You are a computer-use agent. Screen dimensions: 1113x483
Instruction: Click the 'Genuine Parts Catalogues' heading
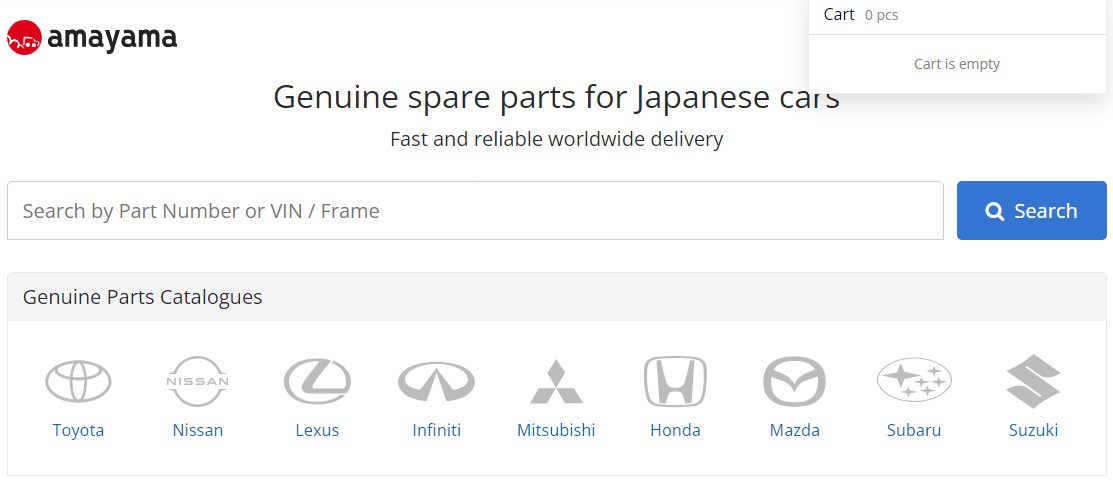(x=143, y=296)
